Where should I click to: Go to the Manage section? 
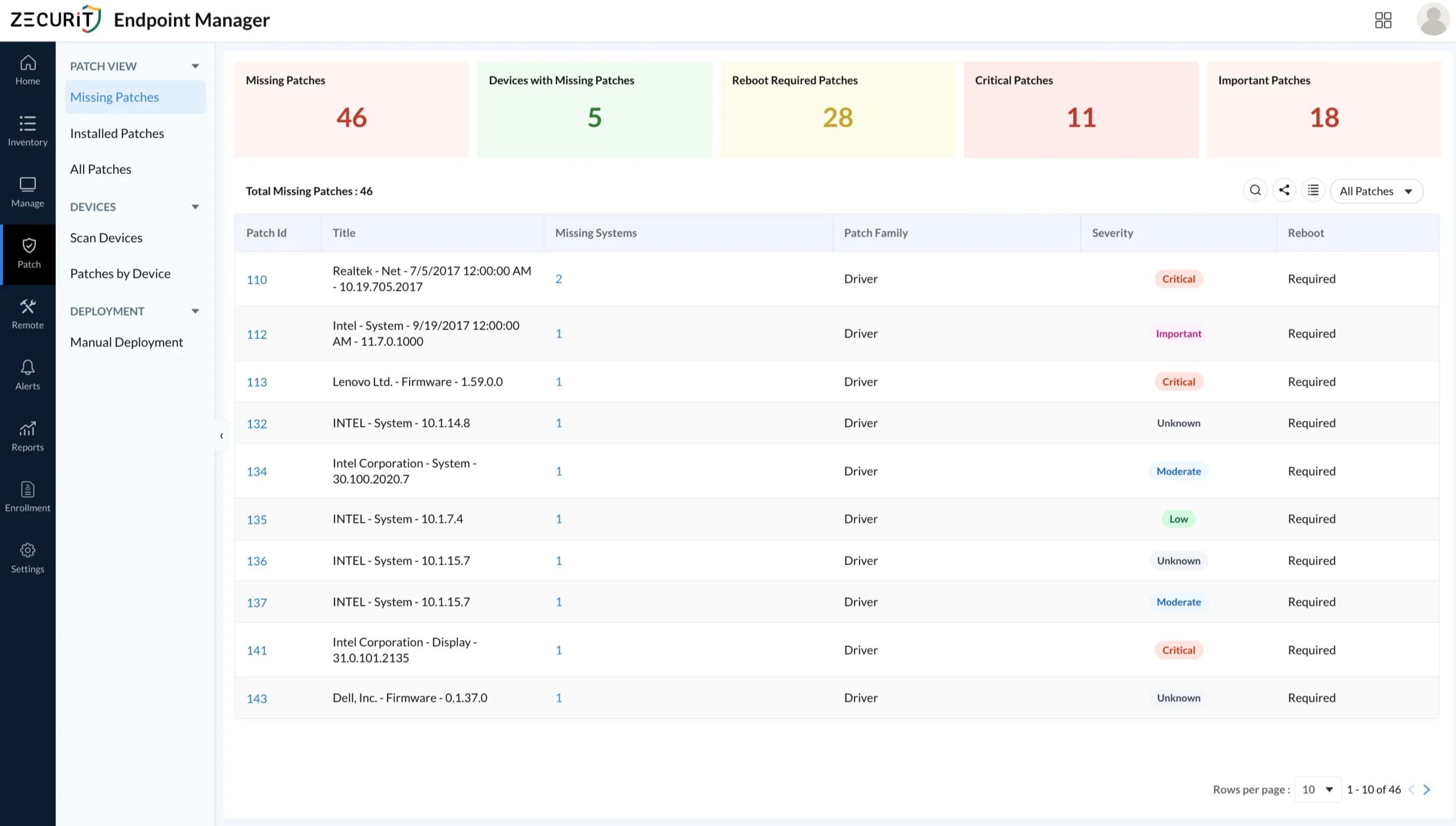pos(27,193)
